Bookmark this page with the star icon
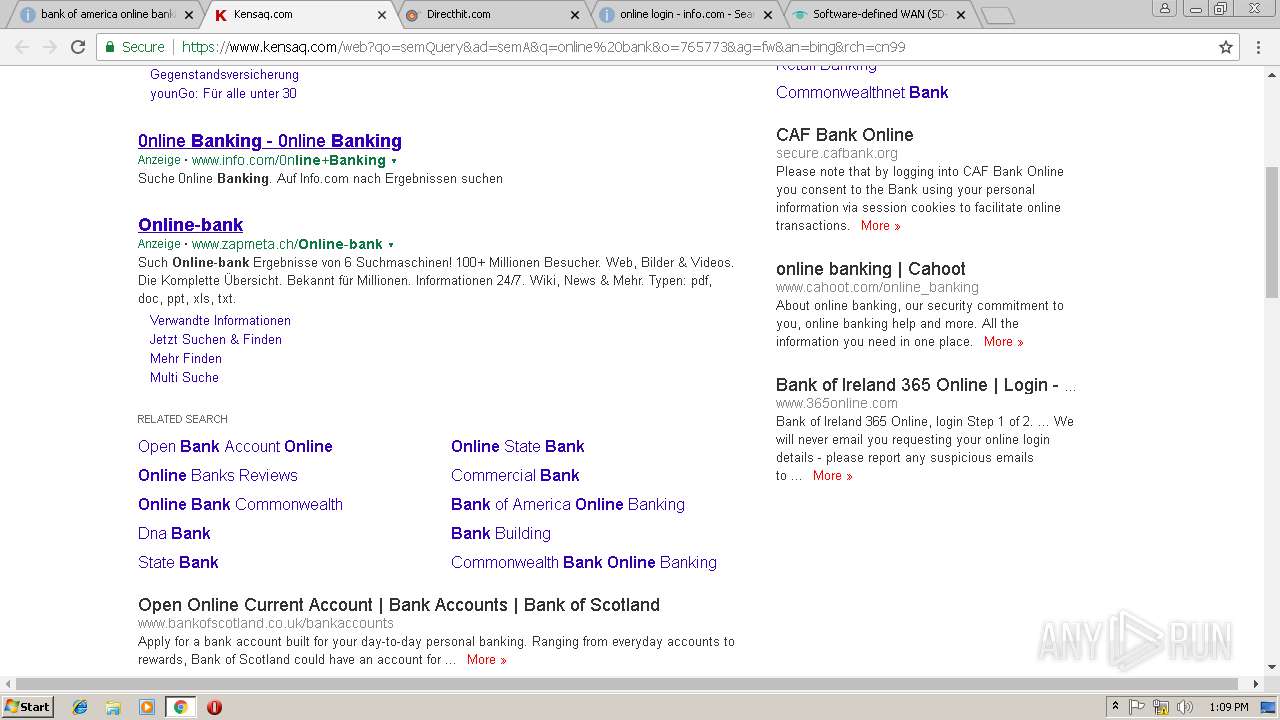 1226,47
